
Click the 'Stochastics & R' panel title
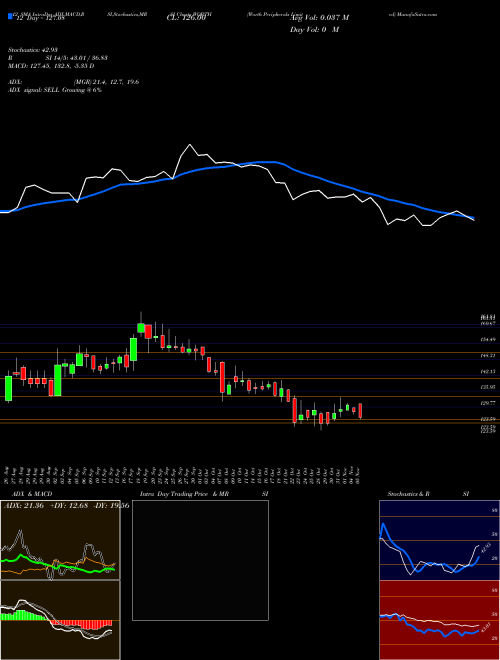pyautogui.click(x=409, y=494)
